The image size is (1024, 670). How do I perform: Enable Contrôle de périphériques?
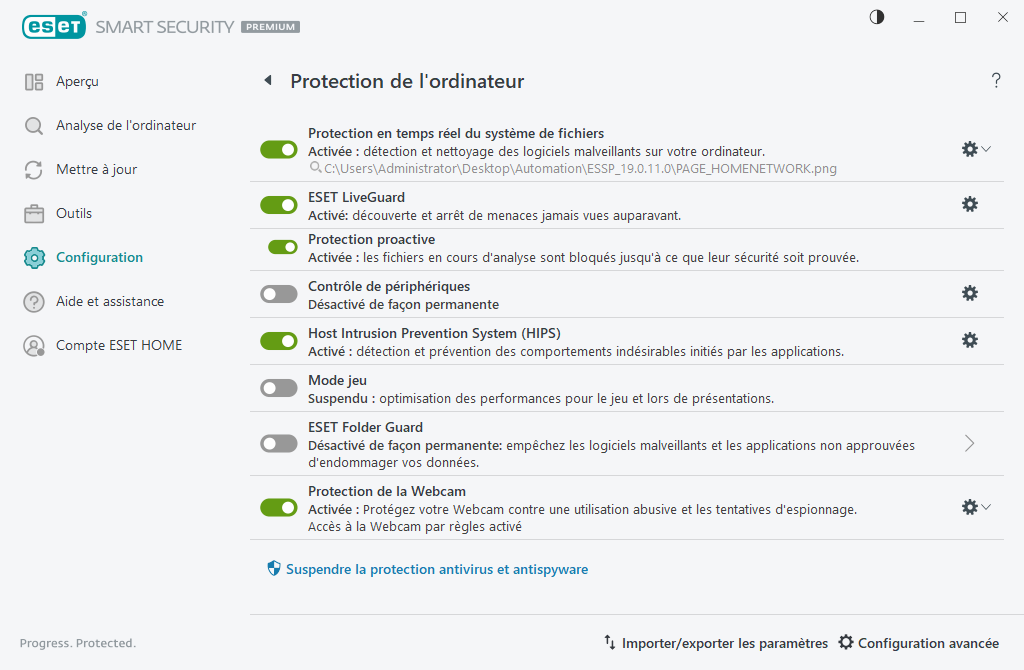(x=278, y=294)
